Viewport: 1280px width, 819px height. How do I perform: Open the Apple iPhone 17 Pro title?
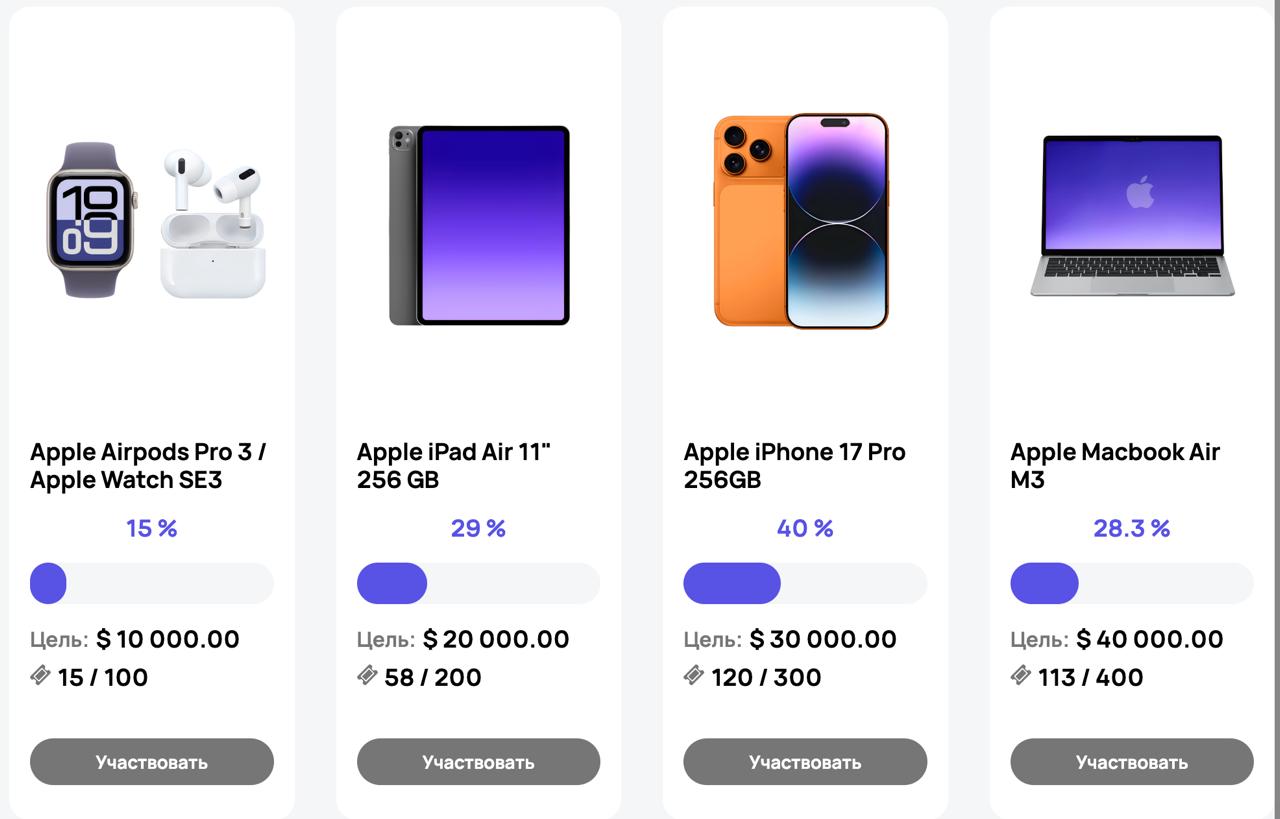794,466
